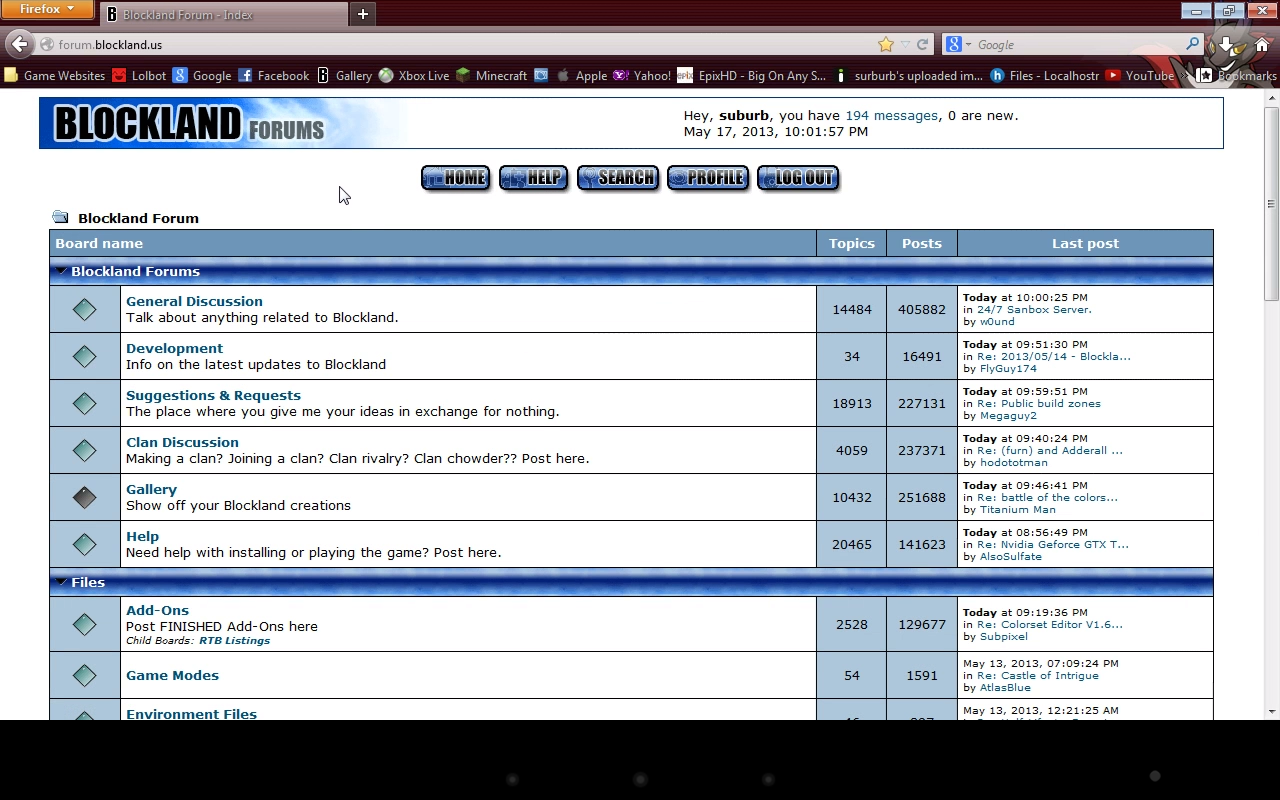The image size is (1280, 800).
Task: Open the EpixHD bookmark
Action: 752,75
